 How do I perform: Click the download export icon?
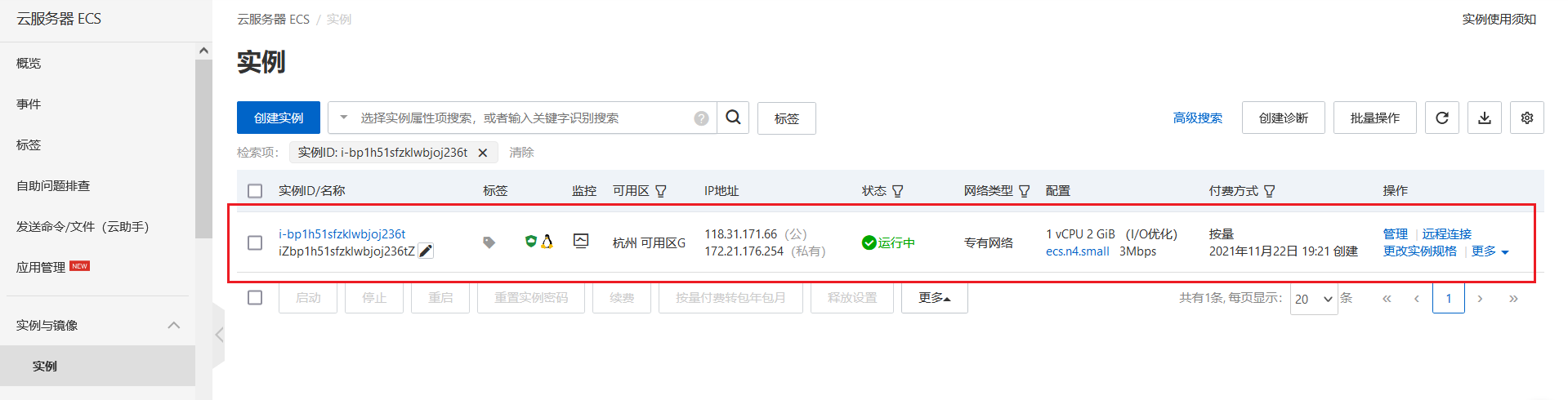pyautogui.click(x=1485, y=118)
